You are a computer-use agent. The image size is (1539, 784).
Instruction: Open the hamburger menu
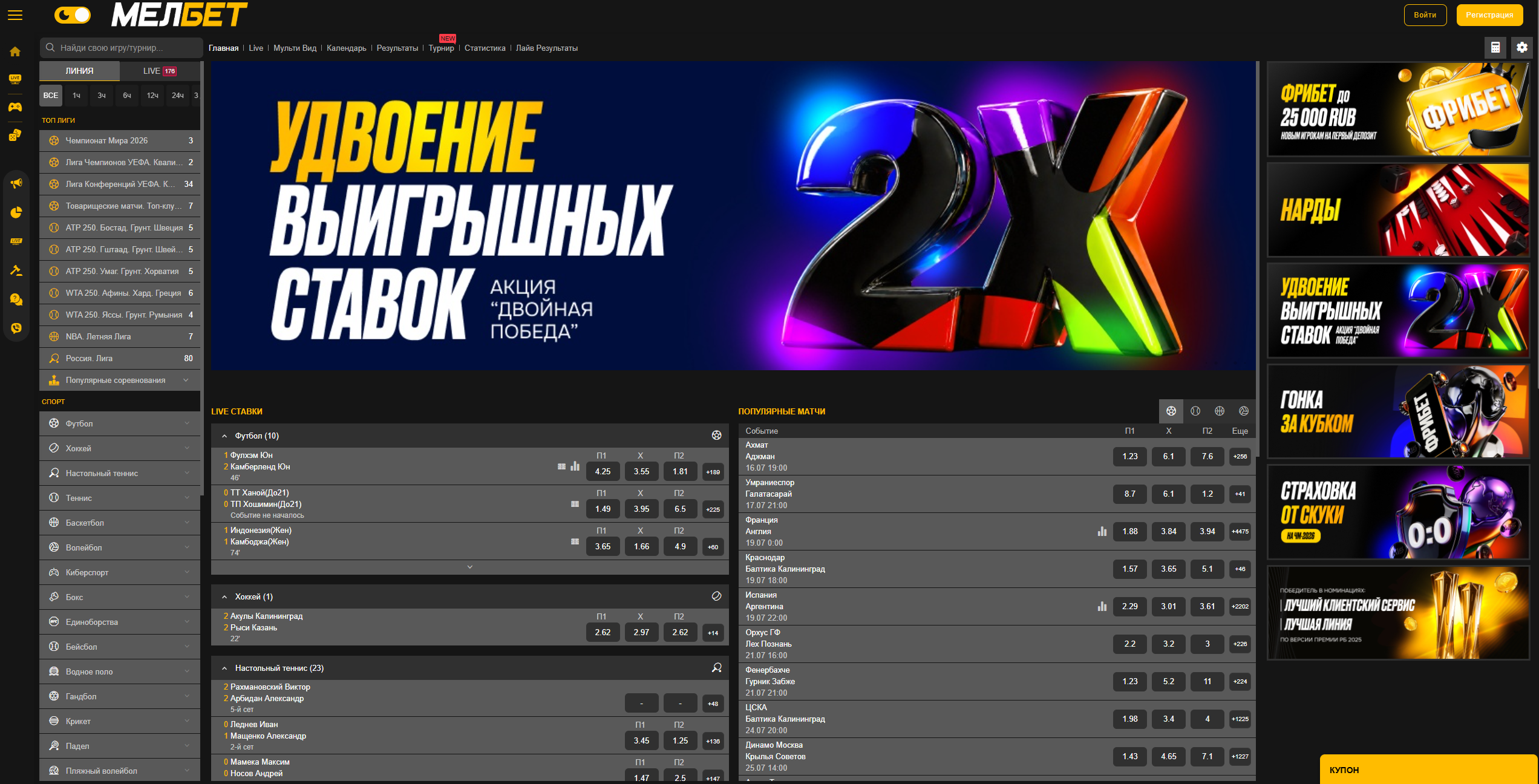[x=15, y=15]
